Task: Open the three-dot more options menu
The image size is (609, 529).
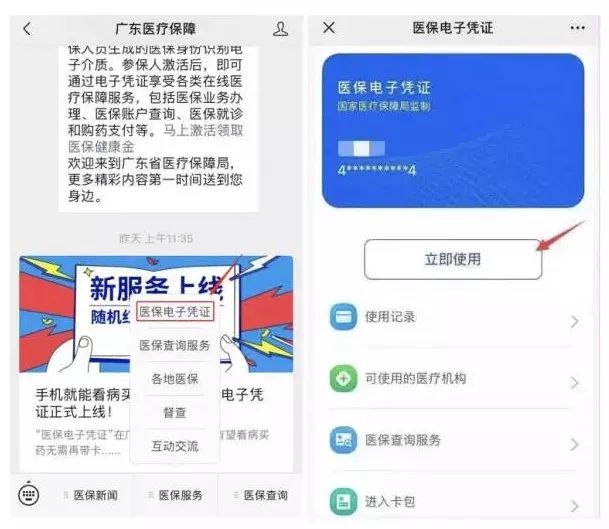Action: pos(578,28)
